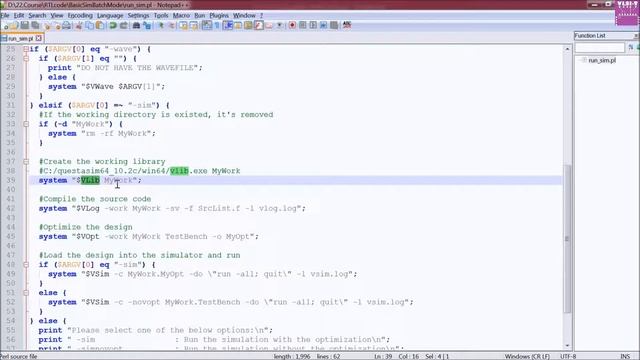Image resolution: width=640 pixels, height=360 pixels.
Task: Open the File menu
Action: point(5,16)
